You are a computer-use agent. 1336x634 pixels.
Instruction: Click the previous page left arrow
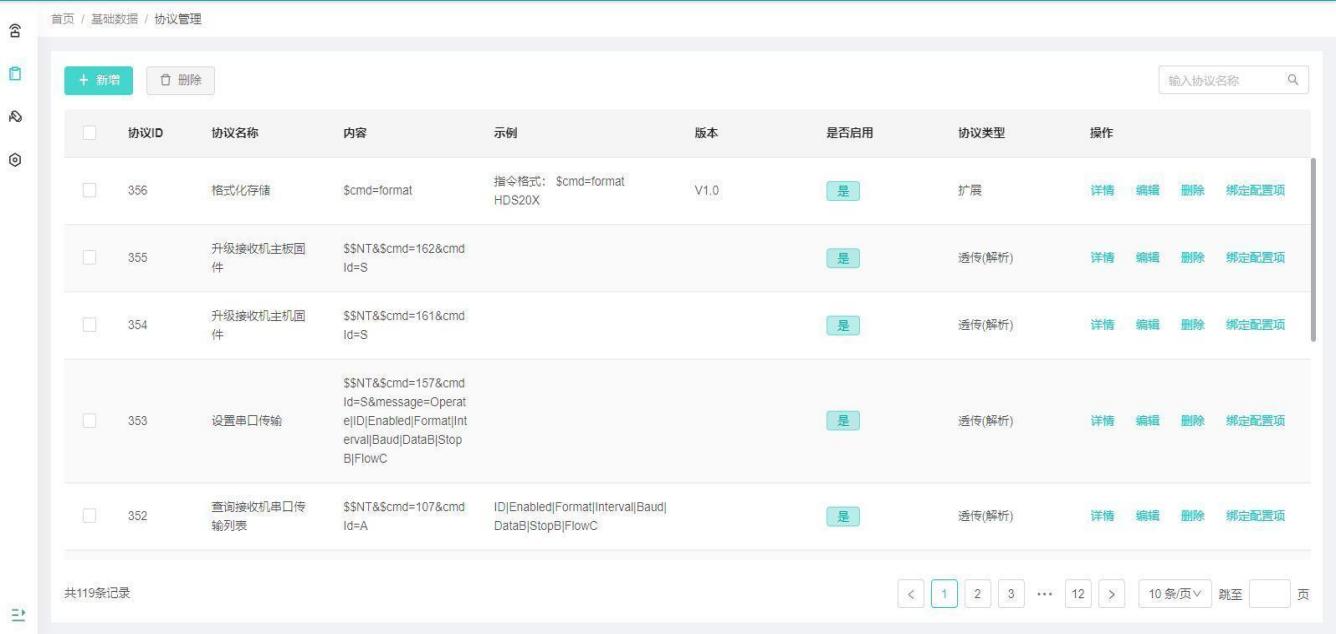pyautogui.click(x=911, y=593)
